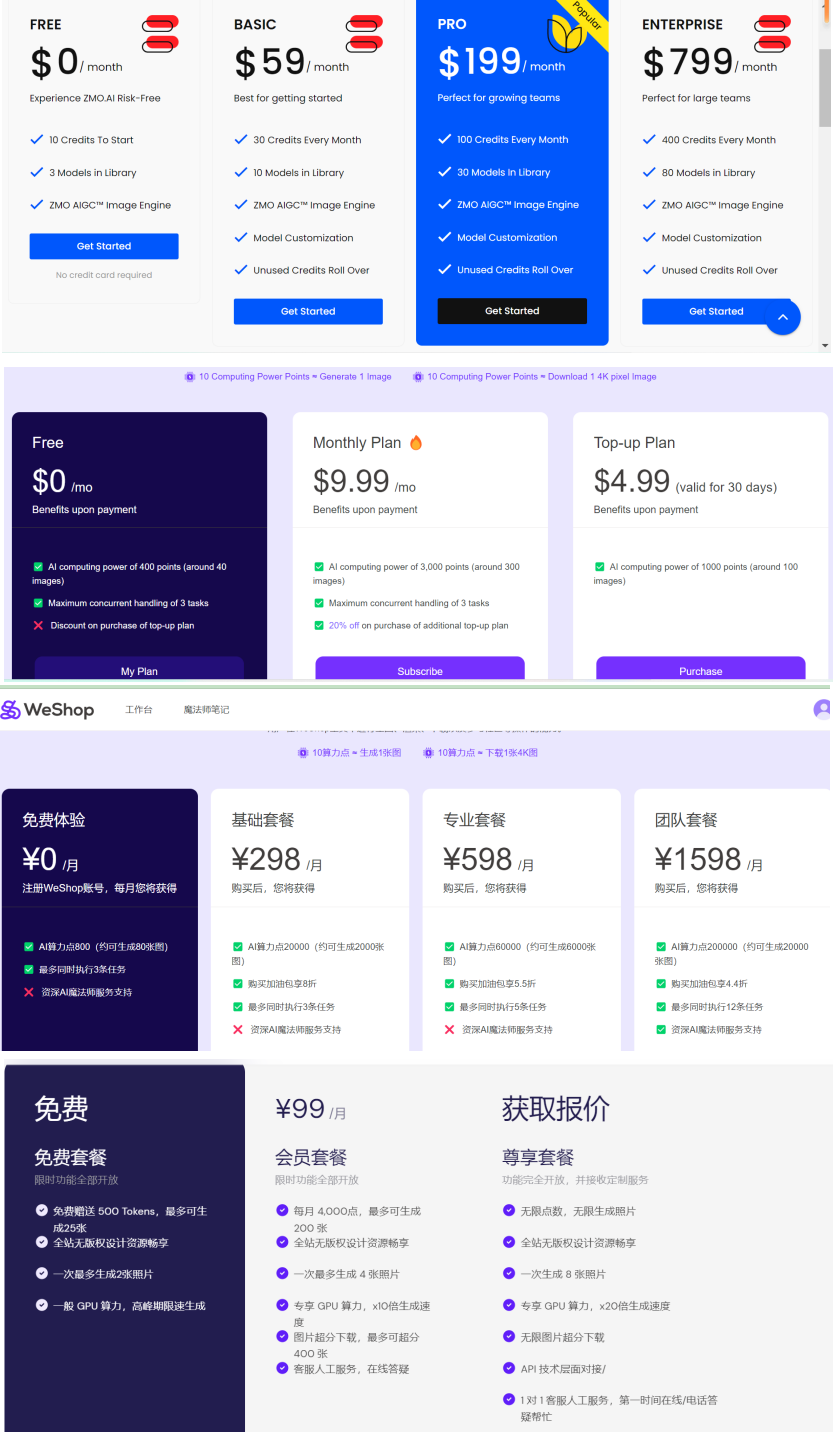
Task: Click the black Get Started button in PRO
Action: click(x=512, y=311)
